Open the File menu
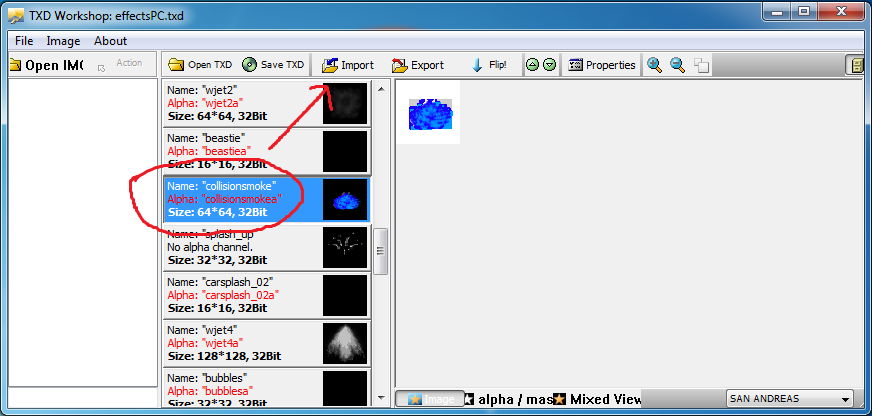Viewport: 872px width, 416px height. pos(24,41)
